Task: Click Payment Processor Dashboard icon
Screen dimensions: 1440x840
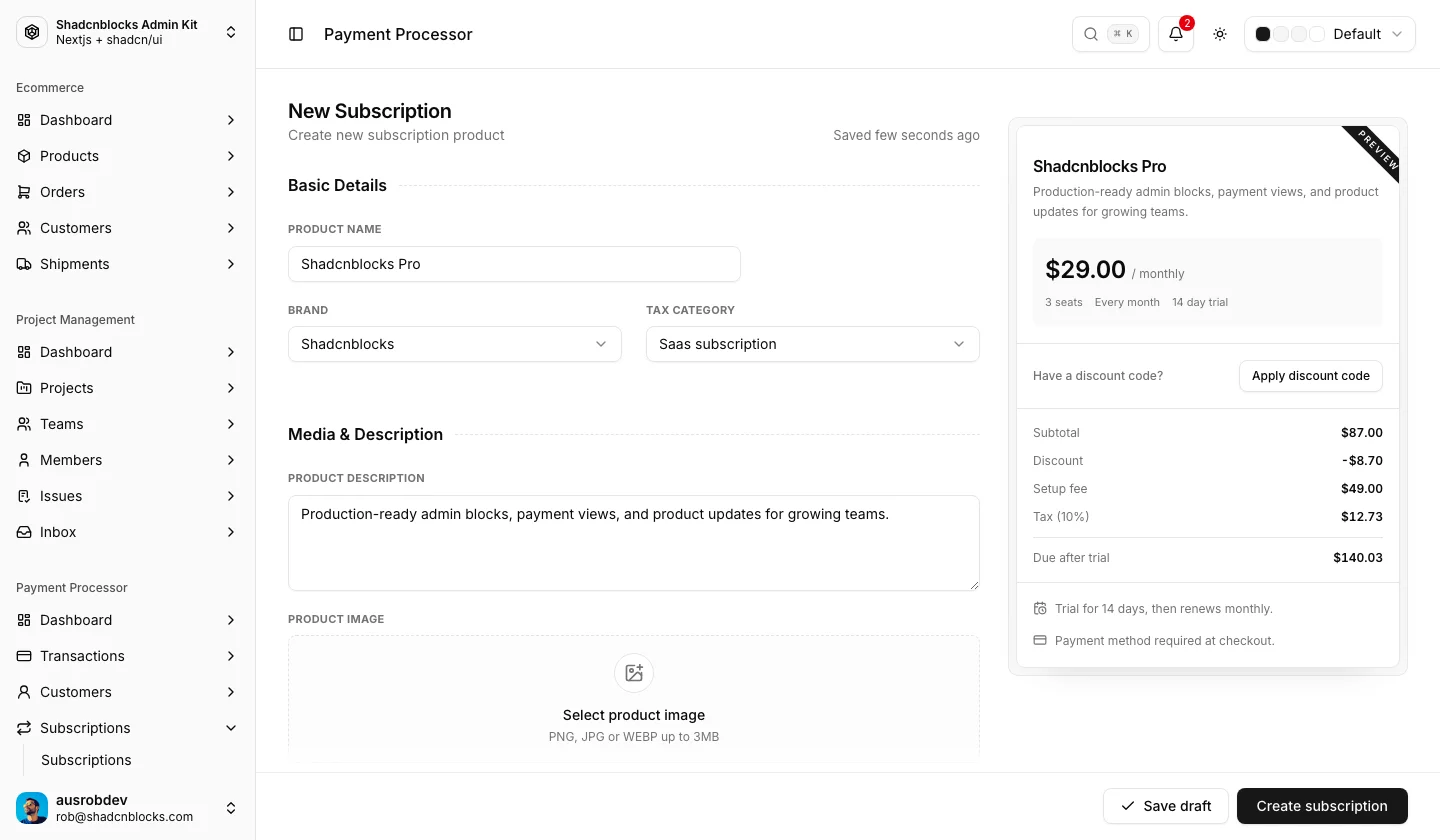Action: pyautogui.click(x=24, y=620)
